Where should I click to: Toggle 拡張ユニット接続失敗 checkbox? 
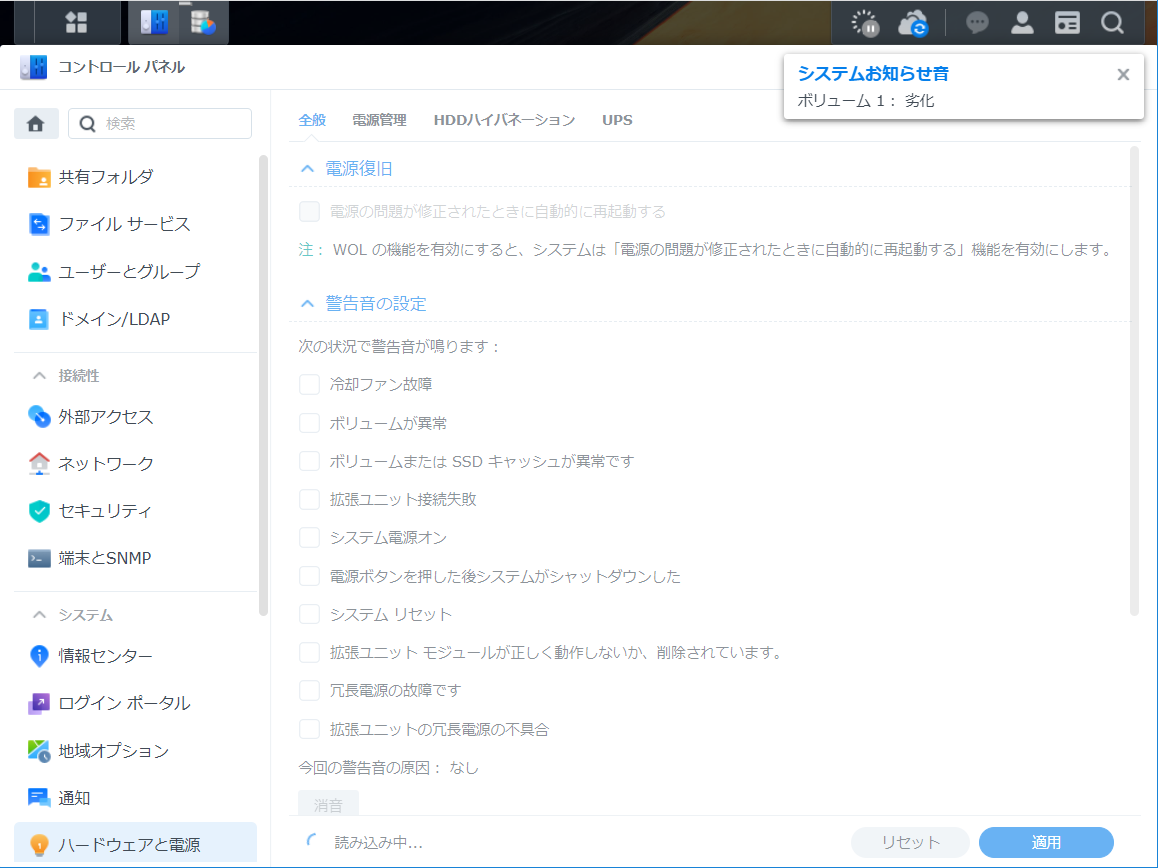(309, 499)
